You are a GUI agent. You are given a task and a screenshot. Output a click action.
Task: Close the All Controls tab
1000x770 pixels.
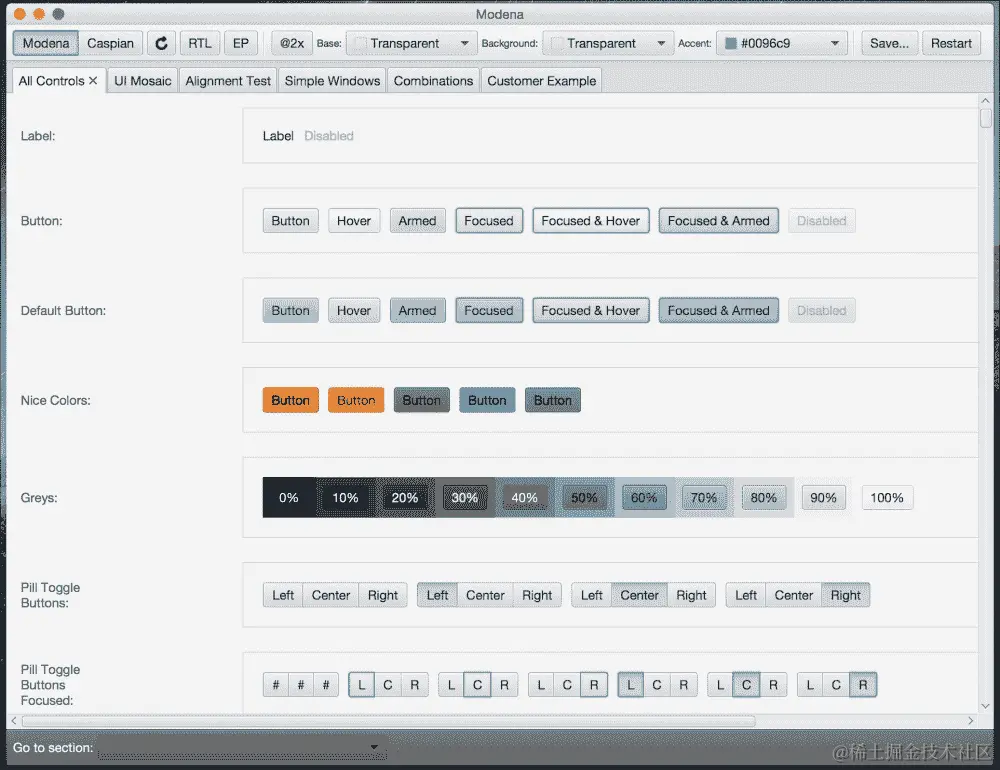pyautogui.click(x=93, y=80)
